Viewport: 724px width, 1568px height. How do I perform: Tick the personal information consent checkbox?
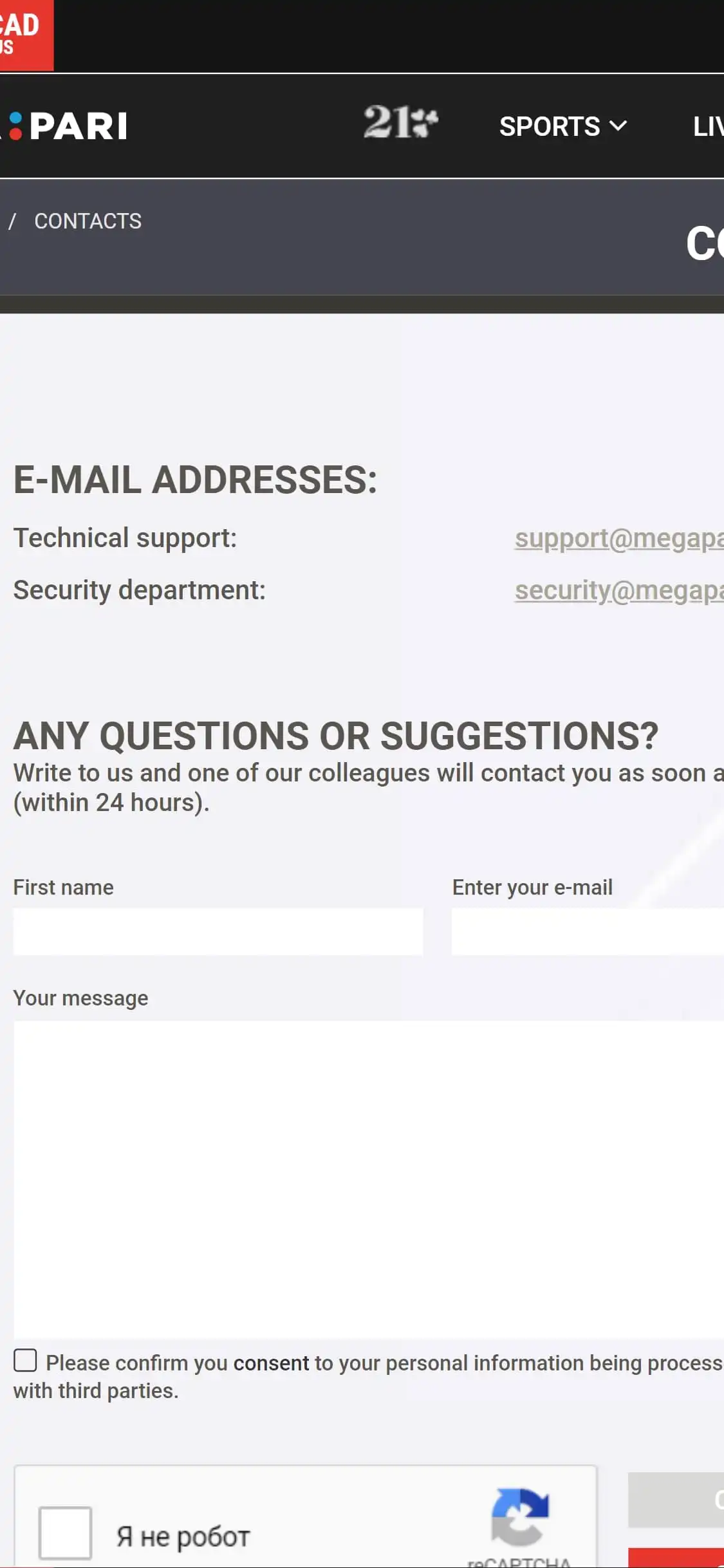pos(25,1361)
